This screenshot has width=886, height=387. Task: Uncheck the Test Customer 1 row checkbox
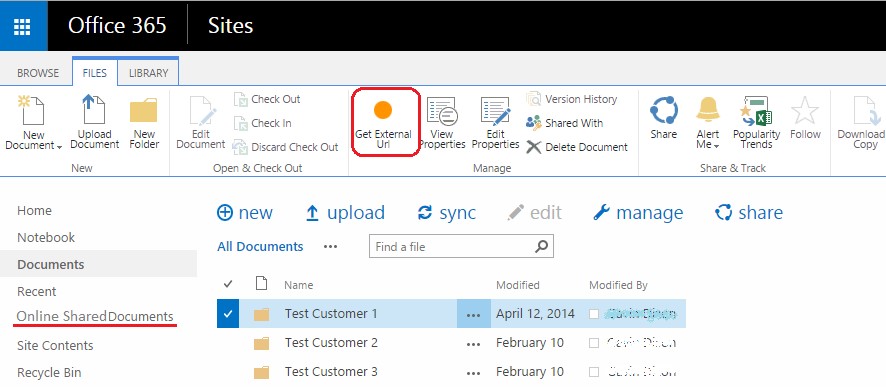[x=228, y=314]
